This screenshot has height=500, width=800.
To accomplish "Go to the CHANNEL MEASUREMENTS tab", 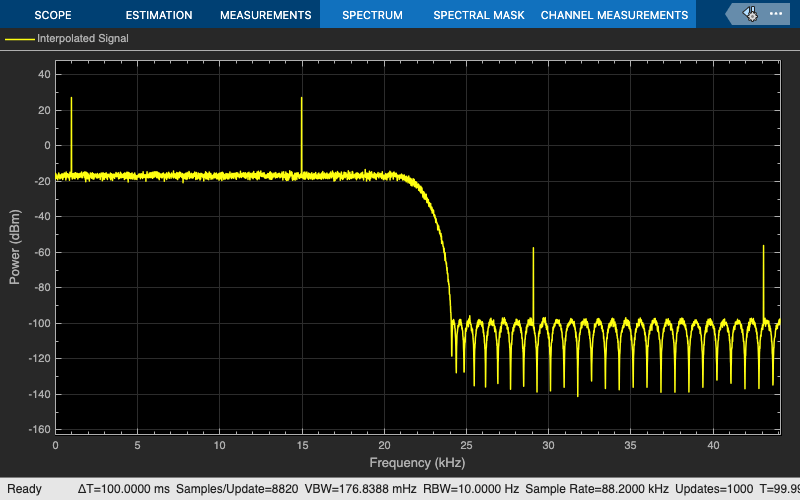I will click(614, 15).
